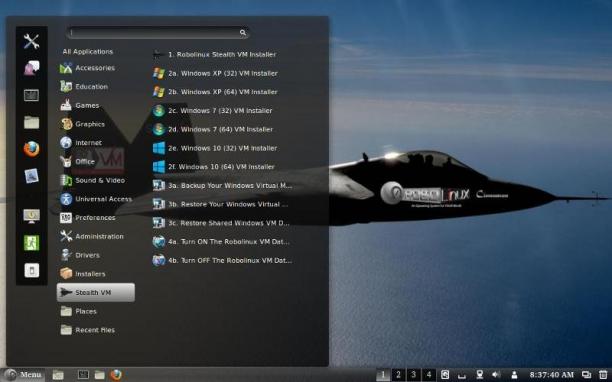Open the image viewer favorite in the sidebar

click(x=31, y=176)
